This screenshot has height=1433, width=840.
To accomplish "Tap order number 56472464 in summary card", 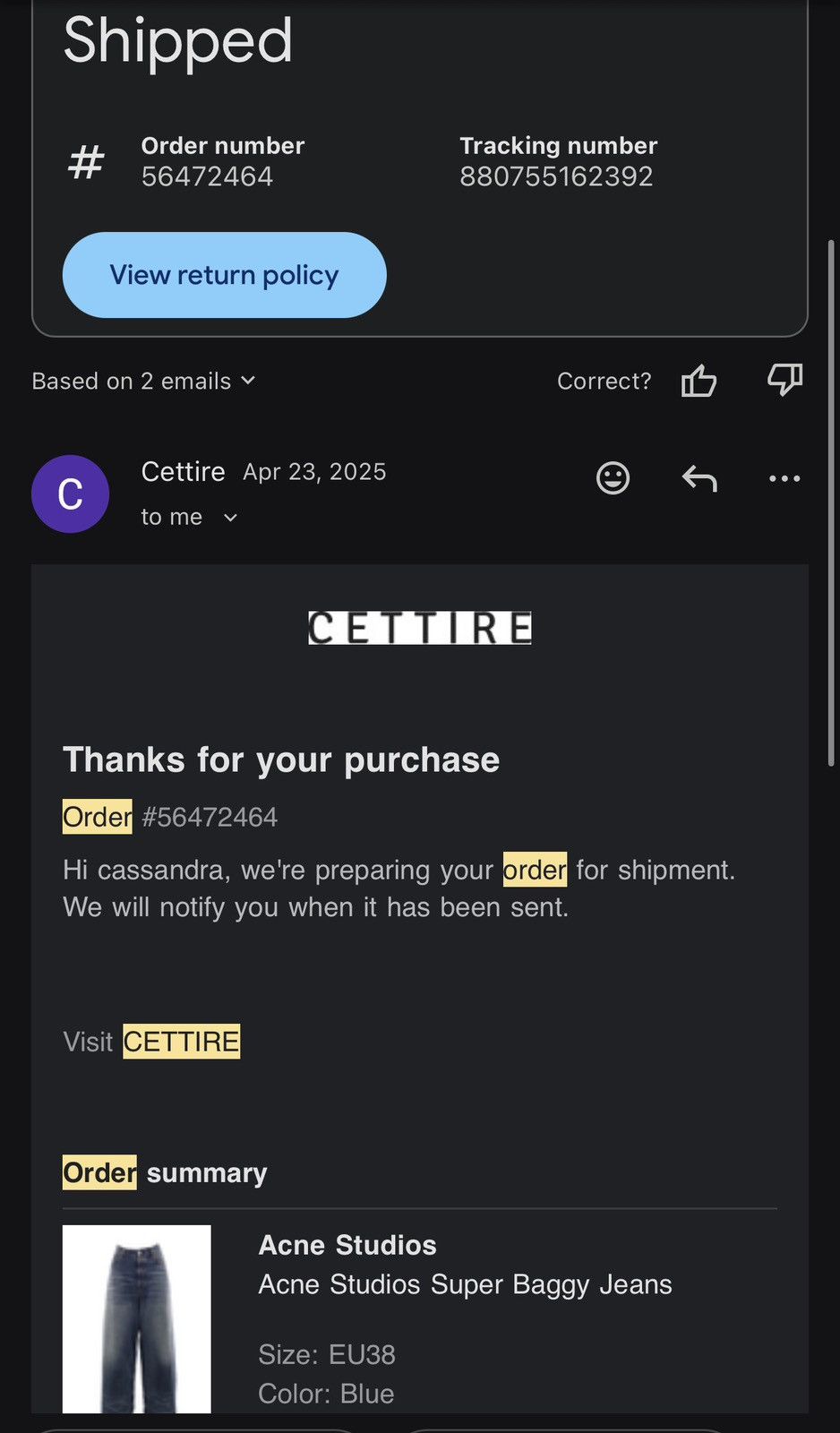I will pyautogui.click(x=207, y=176).
